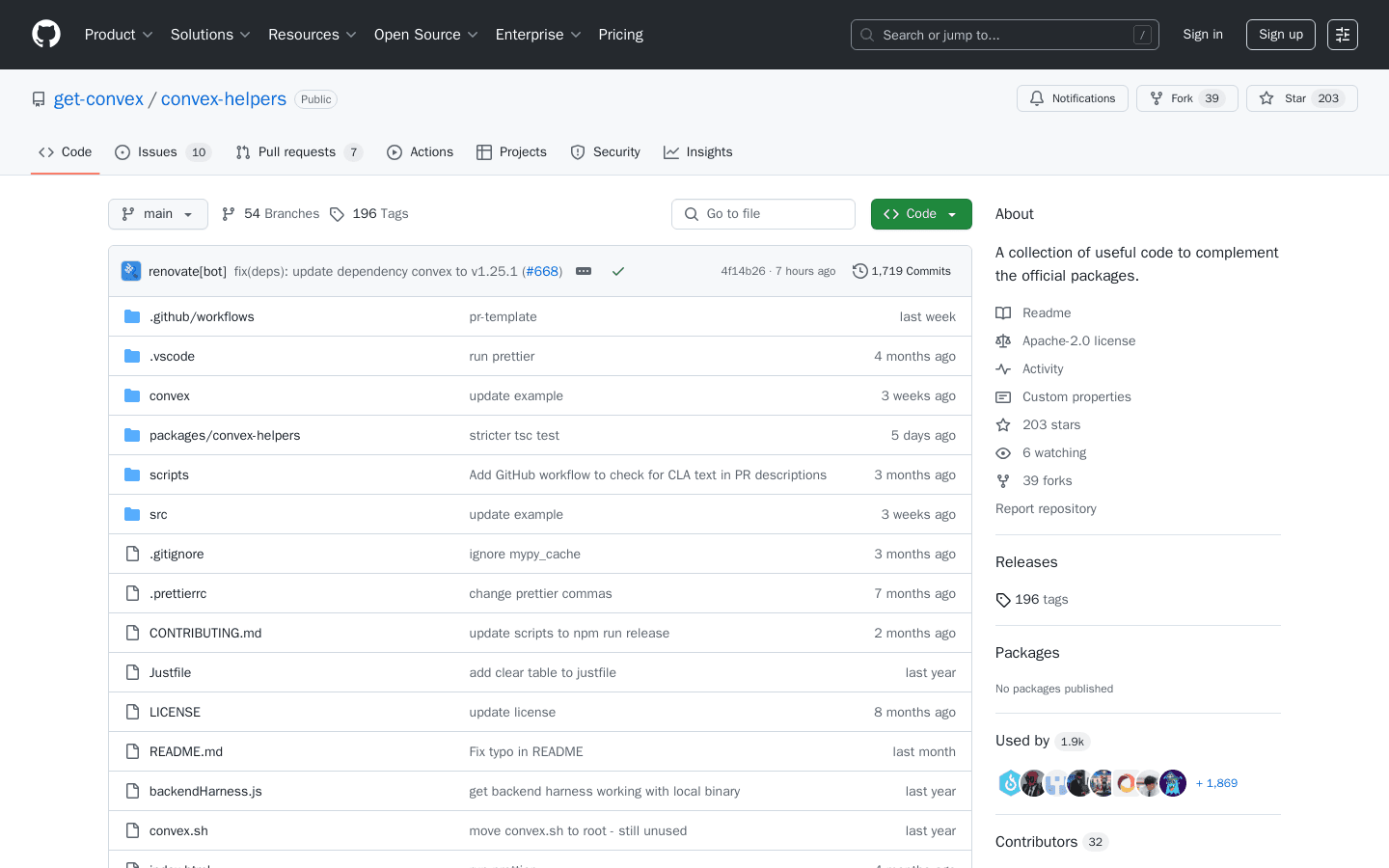1389x868 pixels.
Task: Open the LICENSE file
Action: [x=175, y=713]
